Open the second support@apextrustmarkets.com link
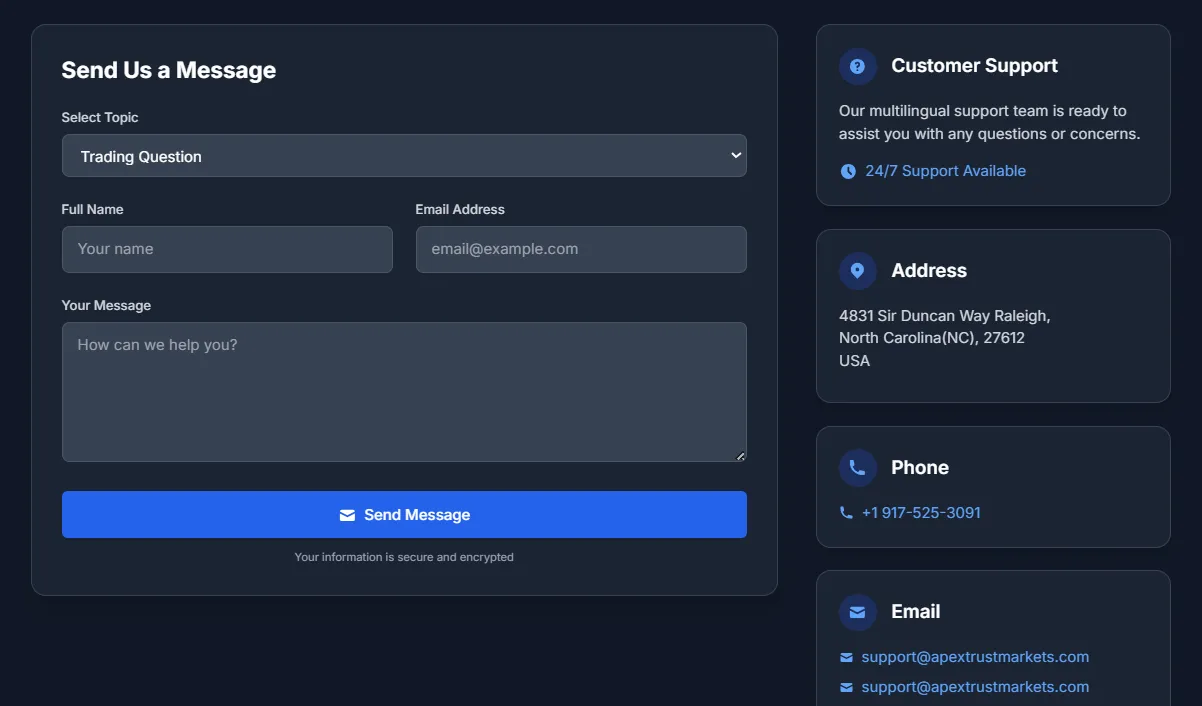Viewport: 1202px width, 706px height. 975,687
